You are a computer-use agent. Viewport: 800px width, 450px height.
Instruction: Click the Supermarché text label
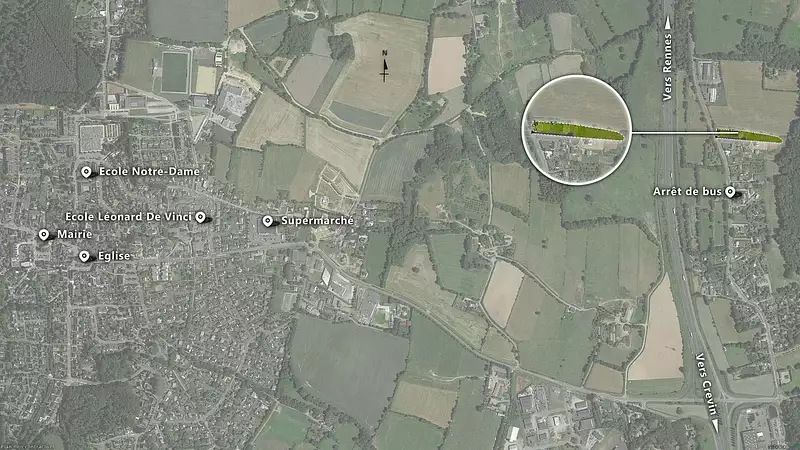(317, 220)
